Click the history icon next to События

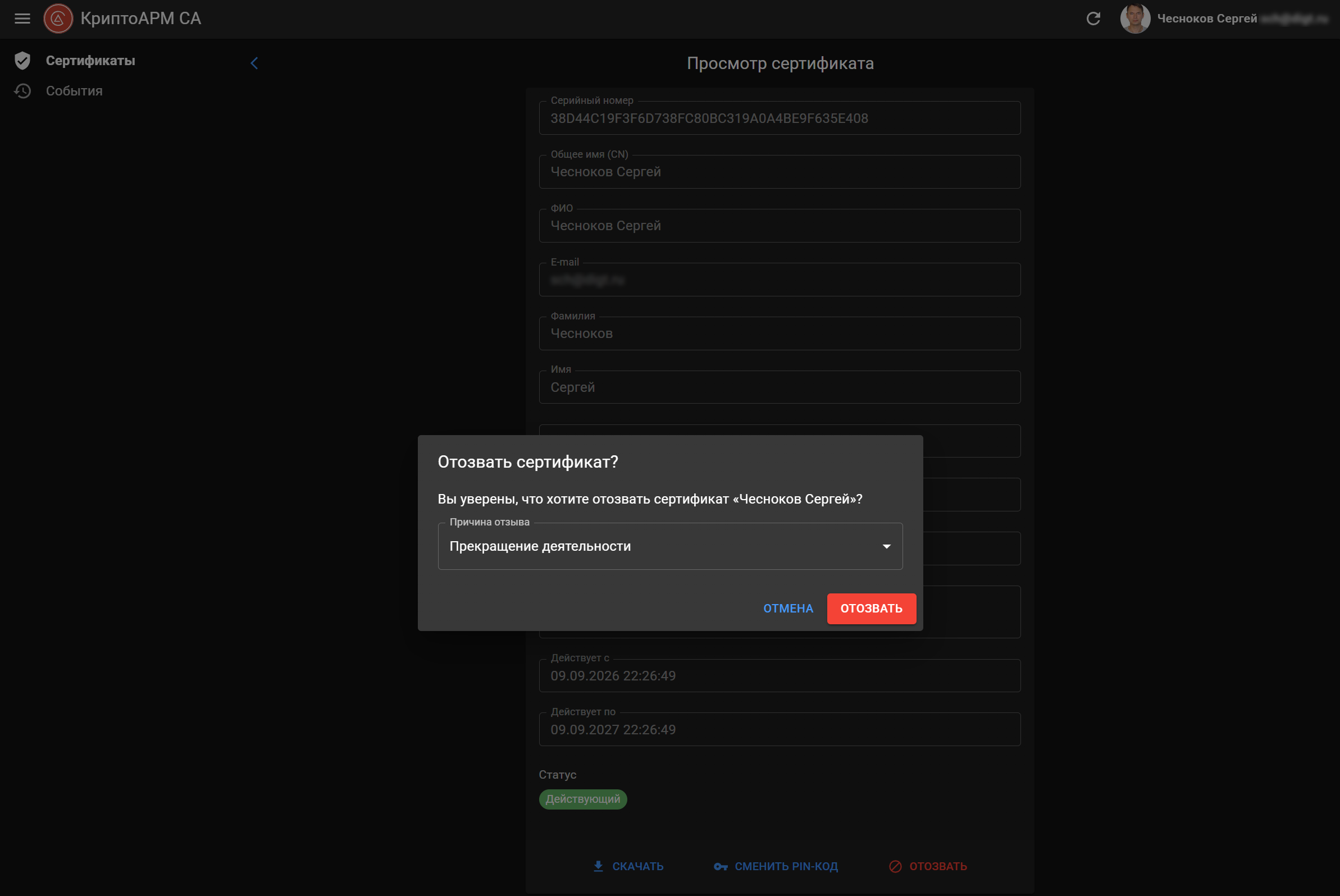[22, 91]
